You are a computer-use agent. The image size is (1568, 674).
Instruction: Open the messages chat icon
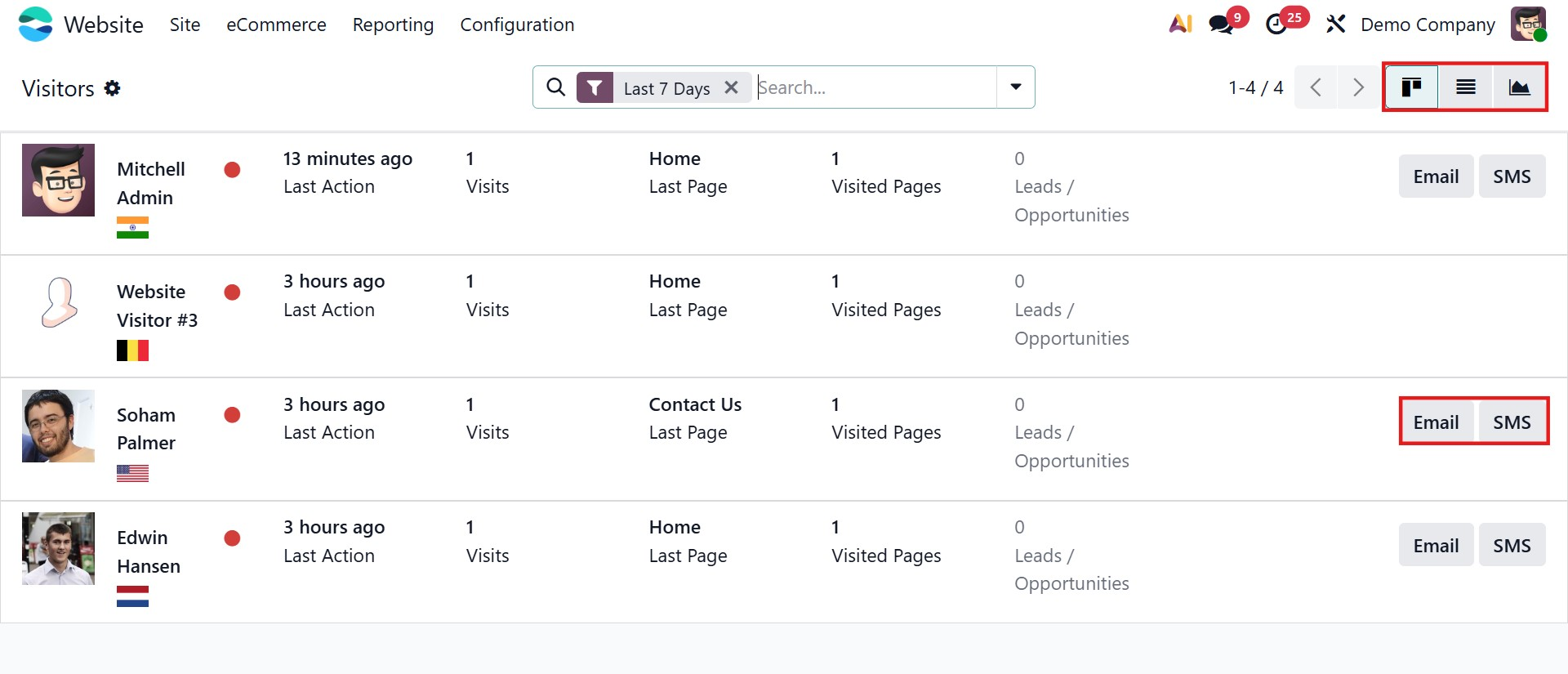click(x=1222, y=25)
